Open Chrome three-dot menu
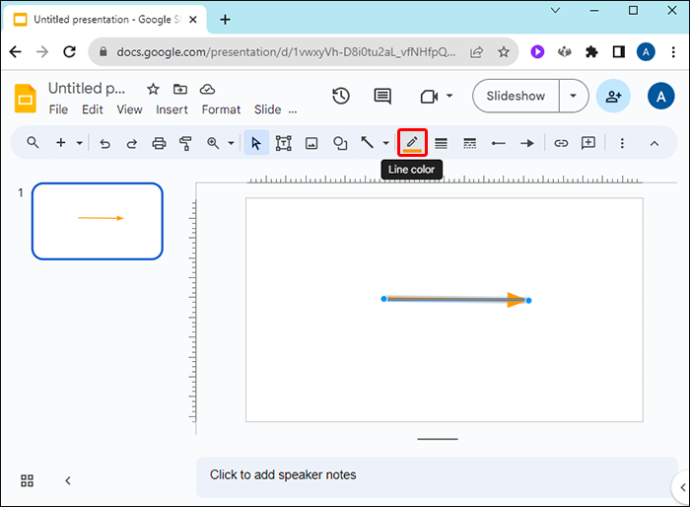 (x=673, y=52)
